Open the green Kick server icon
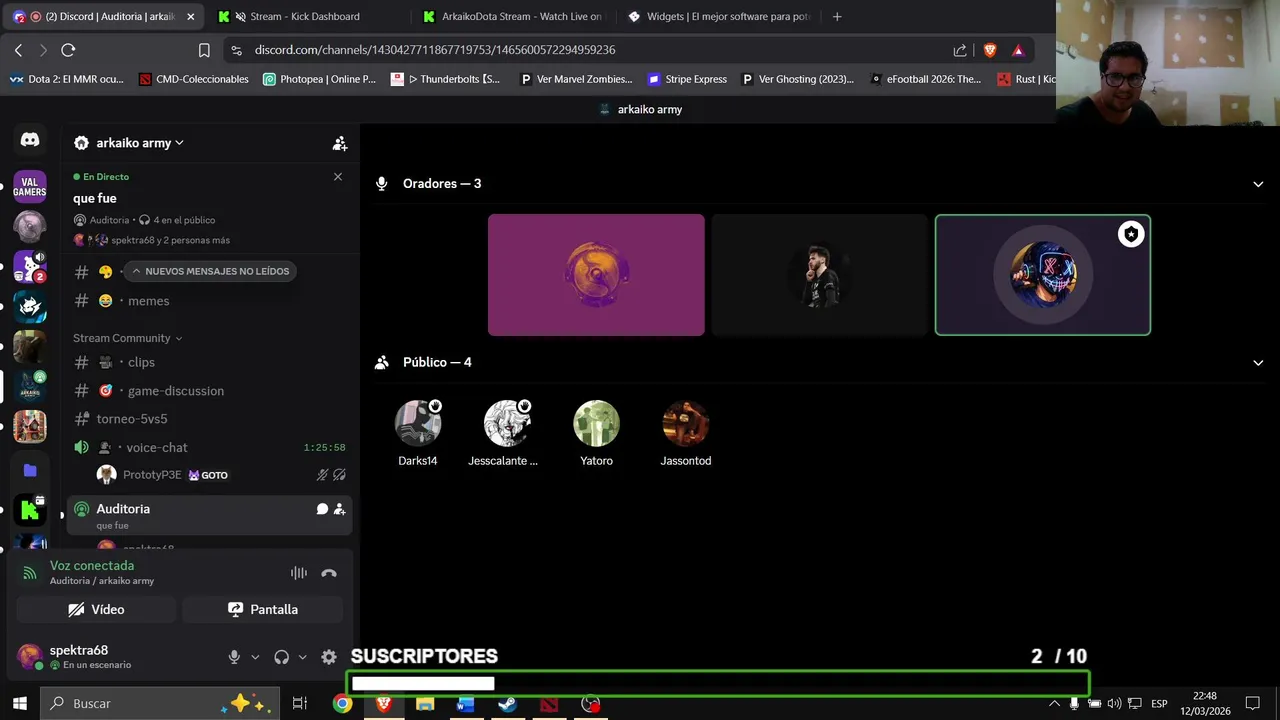This screenshot has height=720, width=1280. pos(30,511)
